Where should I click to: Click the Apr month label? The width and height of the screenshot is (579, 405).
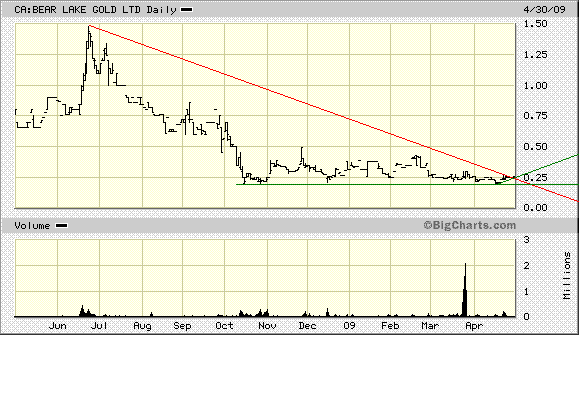pos(474,326)
